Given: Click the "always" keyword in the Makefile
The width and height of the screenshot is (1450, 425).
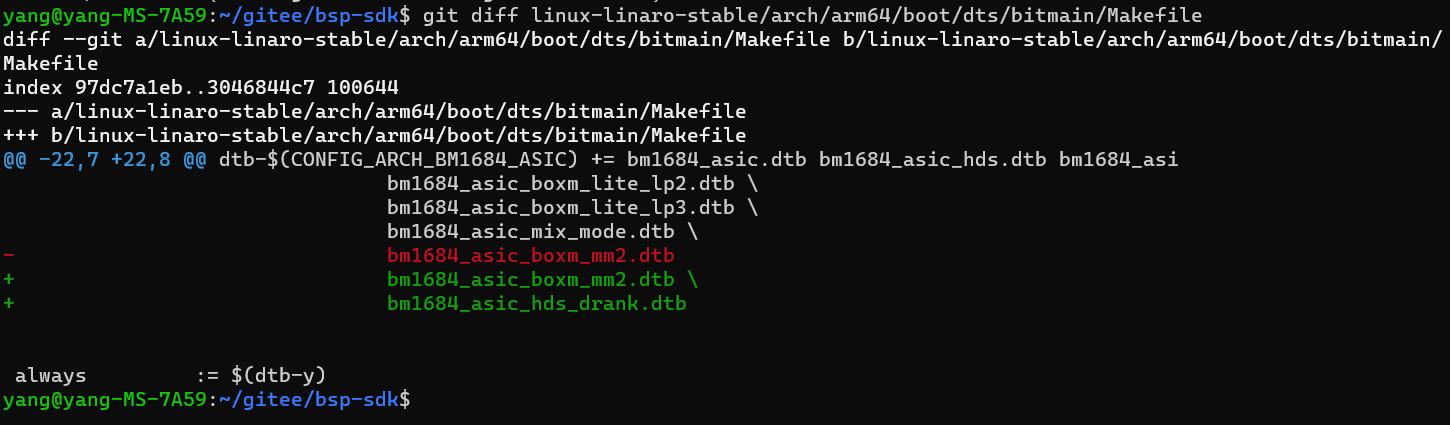Looking at the screenshot, I should pos(50,376).
